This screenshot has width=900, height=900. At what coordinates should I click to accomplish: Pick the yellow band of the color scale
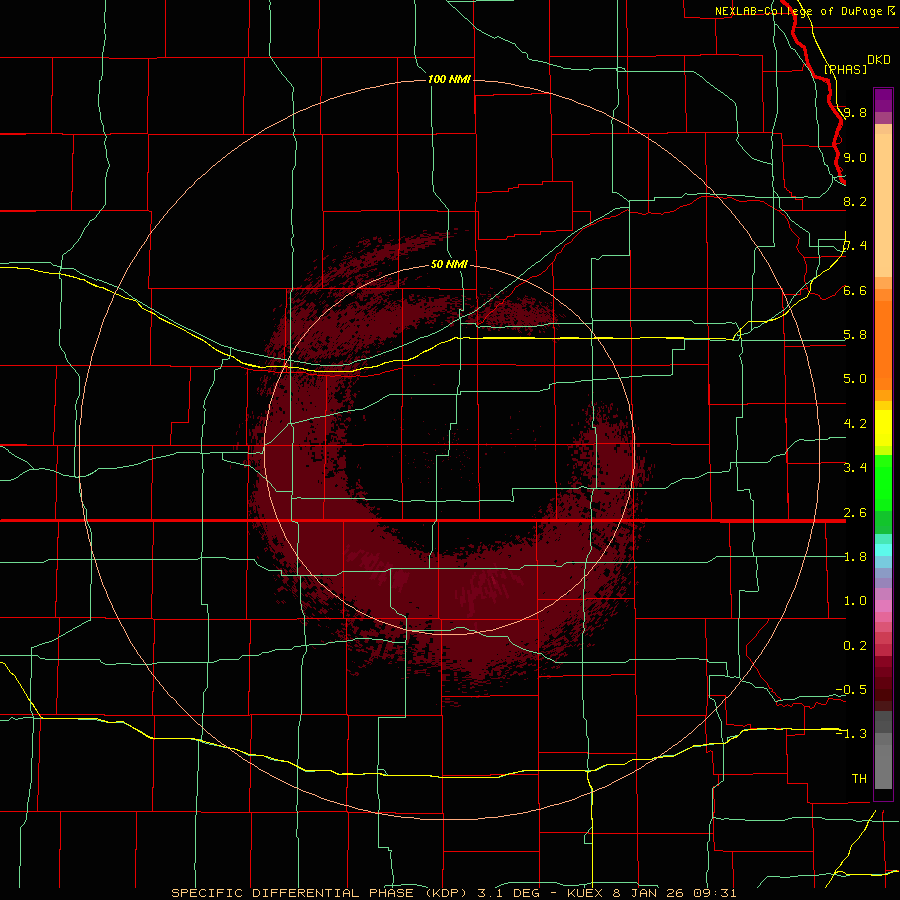[x=883, y=428]
